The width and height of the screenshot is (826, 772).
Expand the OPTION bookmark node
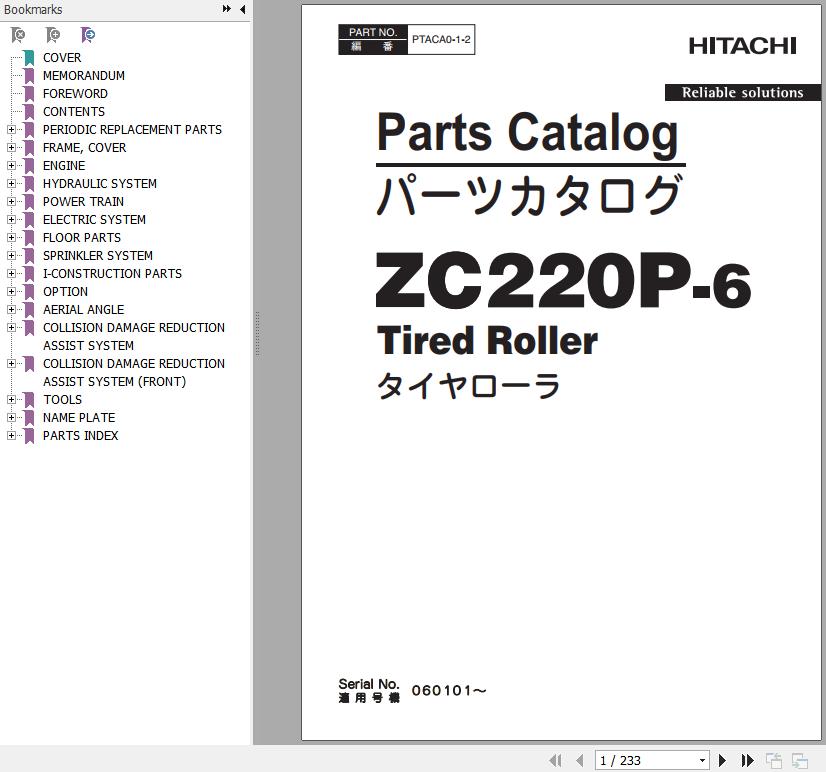11,291
